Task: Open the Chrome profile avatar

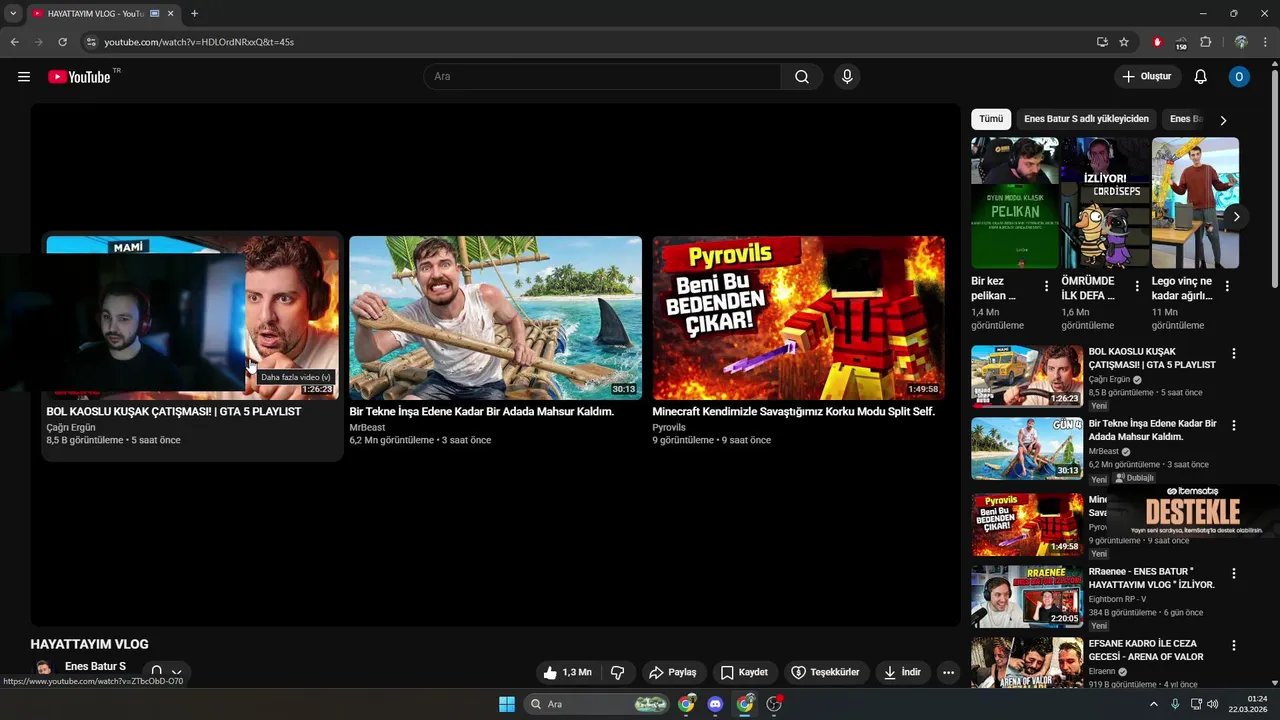Action: pyautogui.click(x=1241, y=42)
